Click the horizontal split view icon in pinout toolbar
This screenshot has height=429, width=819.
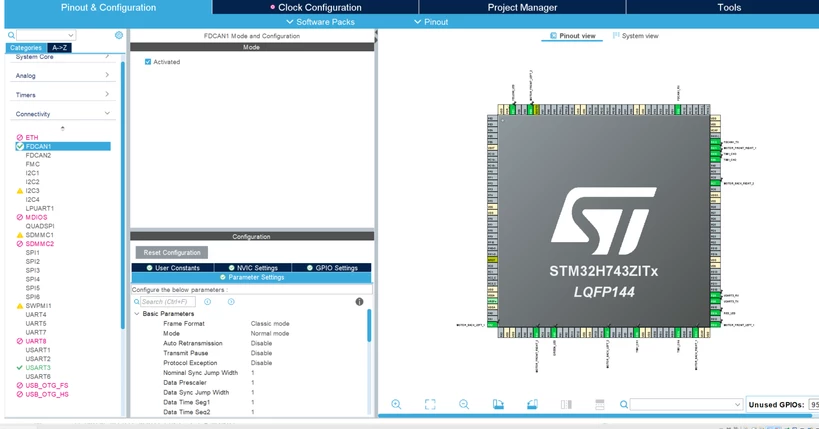(x=600, y=404)
